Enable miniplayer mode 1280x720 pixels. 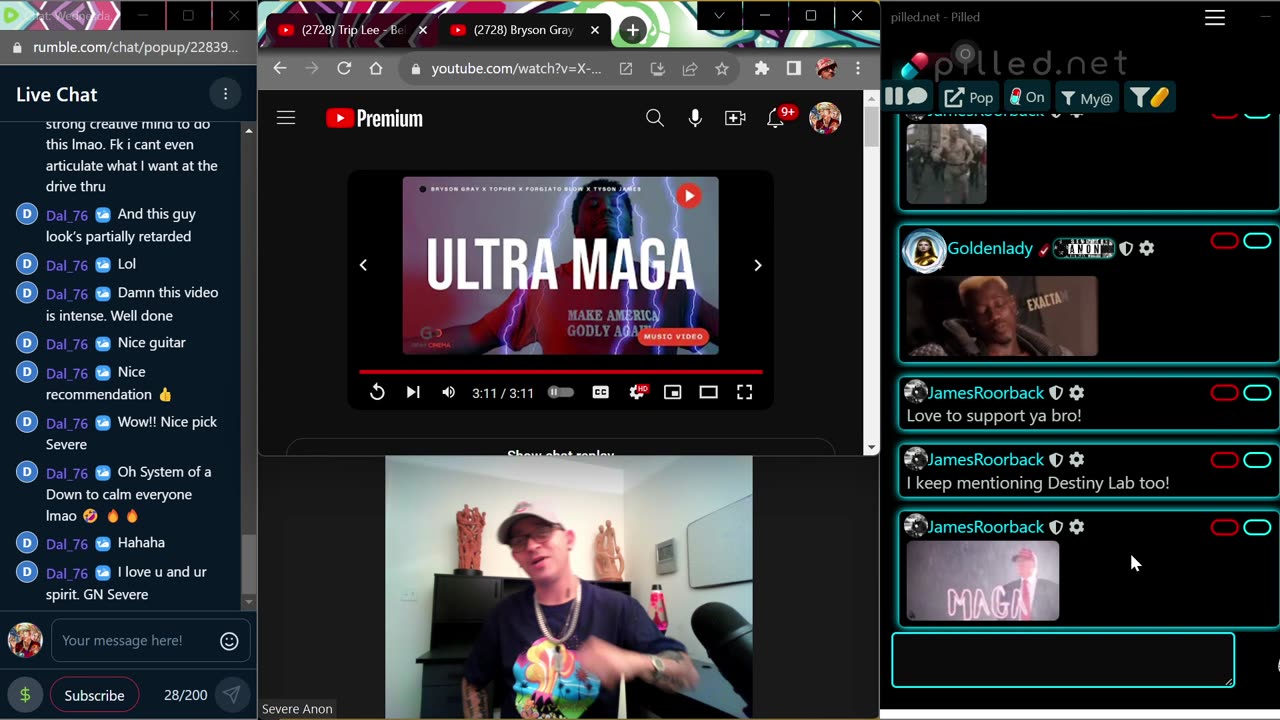[673, 392]
